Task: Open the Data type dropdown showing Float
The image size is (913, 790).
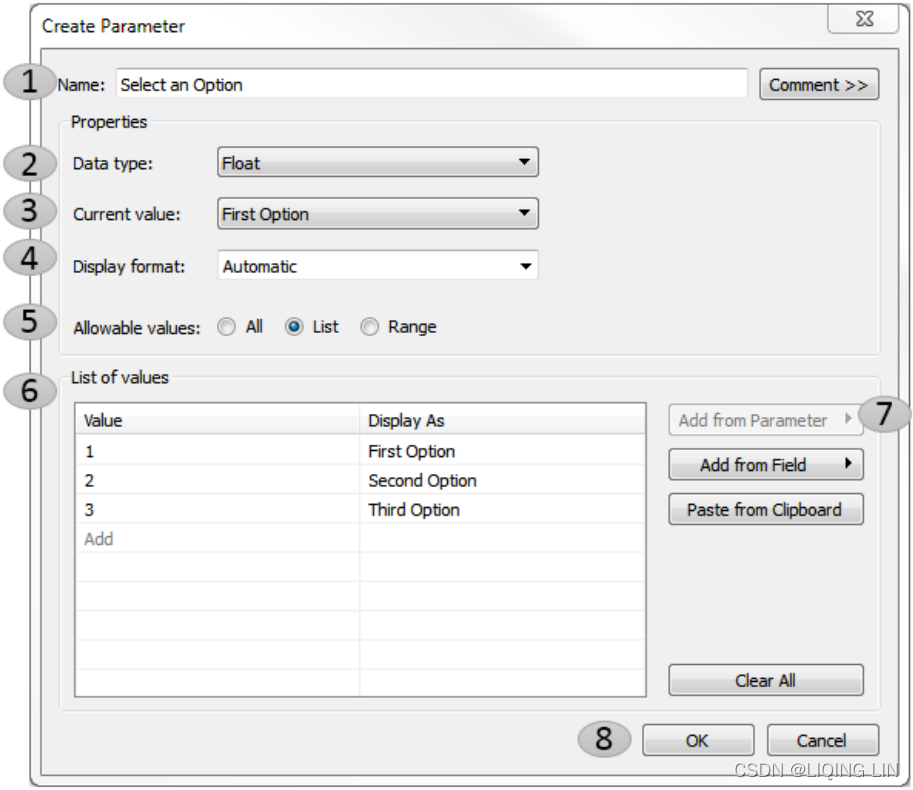Action: coord(378,162)
